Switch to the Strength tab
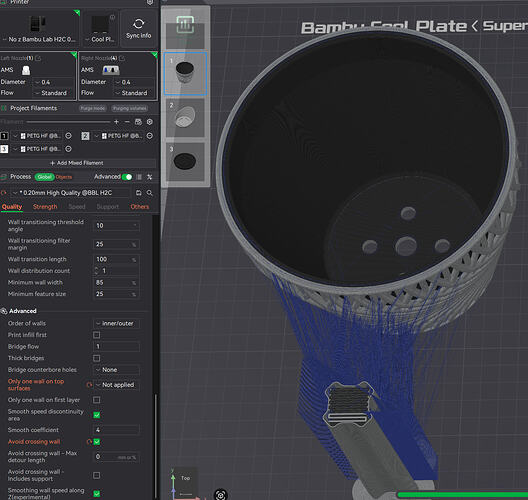The image size is (528, 500). click(x=45, y=207)
